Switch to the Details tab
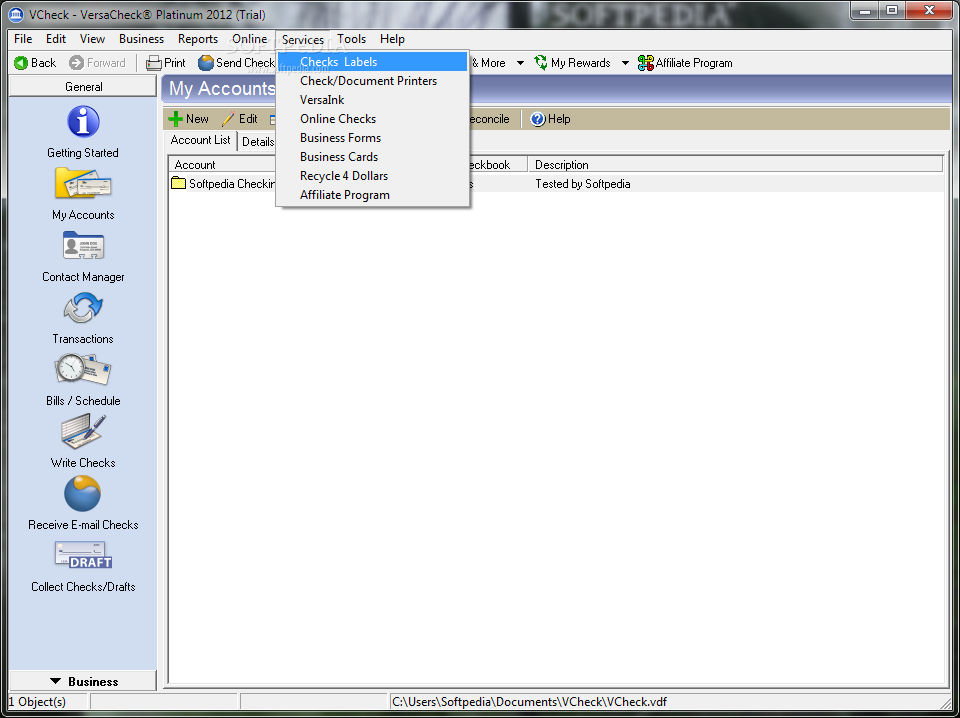The image size is (960, 718). [x=258, y=142]
